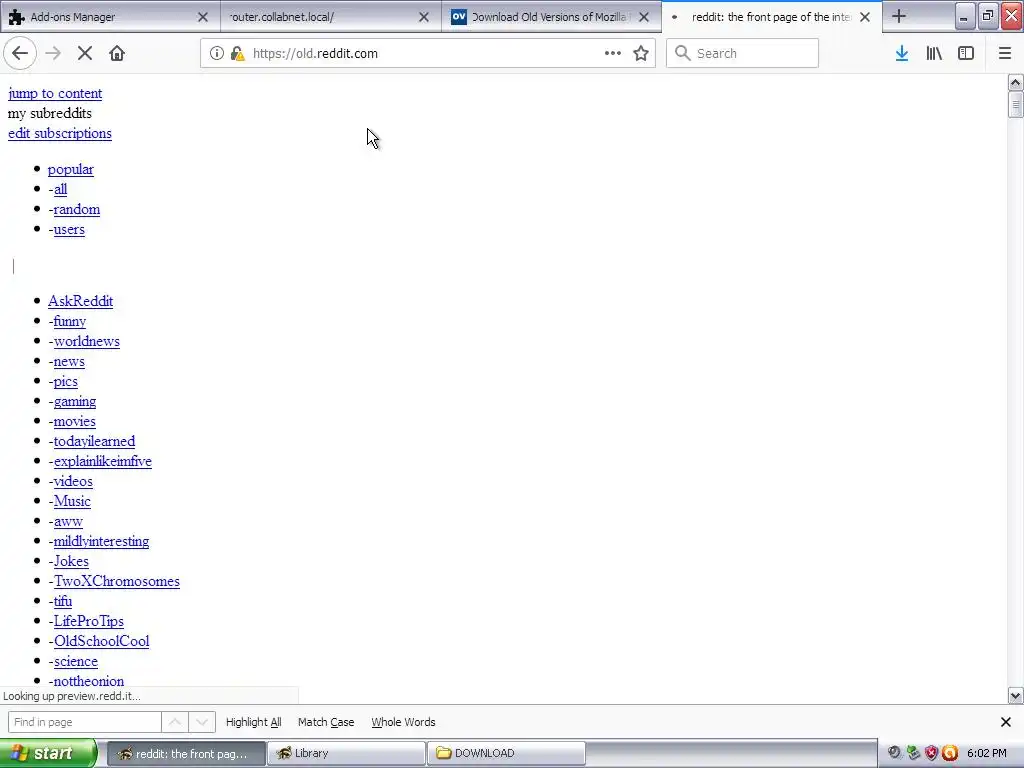Follow the jump to content link
This screenshot has height=768, width=1024.
coord(55,93)
